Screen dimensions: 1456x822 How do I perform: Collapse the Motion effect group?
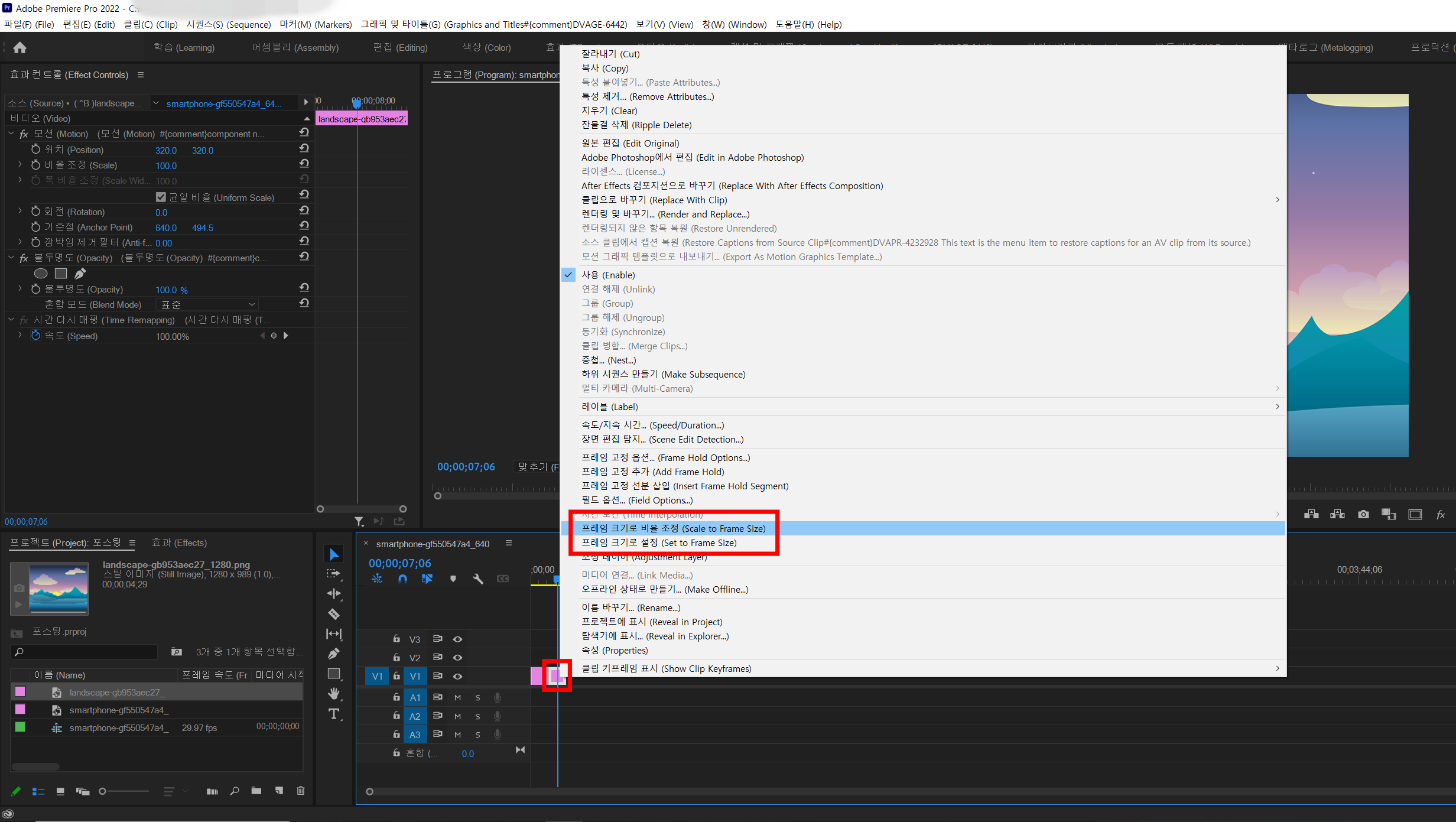[x=11, y=134]
